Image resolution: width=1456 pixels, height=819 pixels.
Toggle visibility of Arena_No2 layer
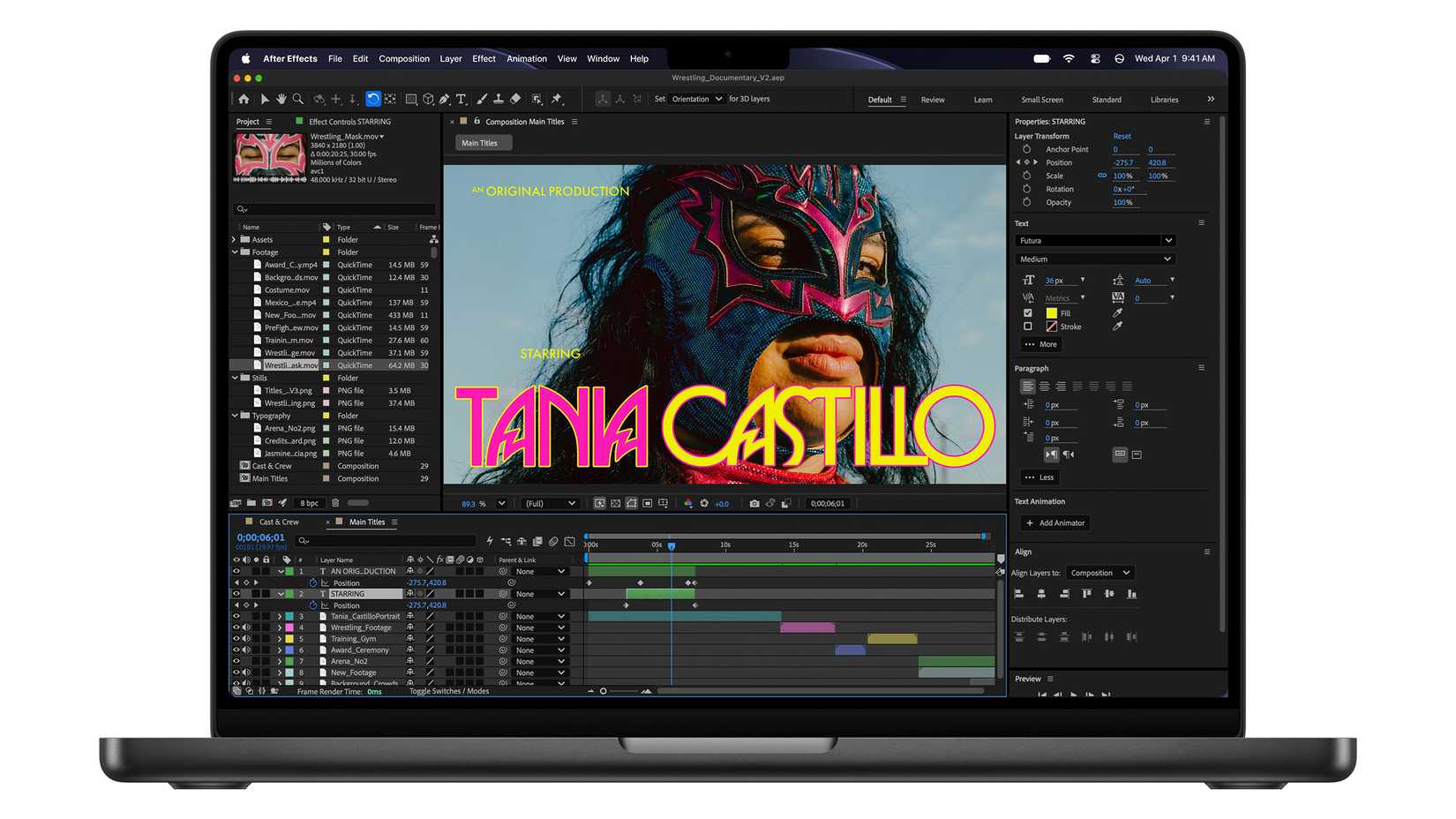[x=236, y=661]
